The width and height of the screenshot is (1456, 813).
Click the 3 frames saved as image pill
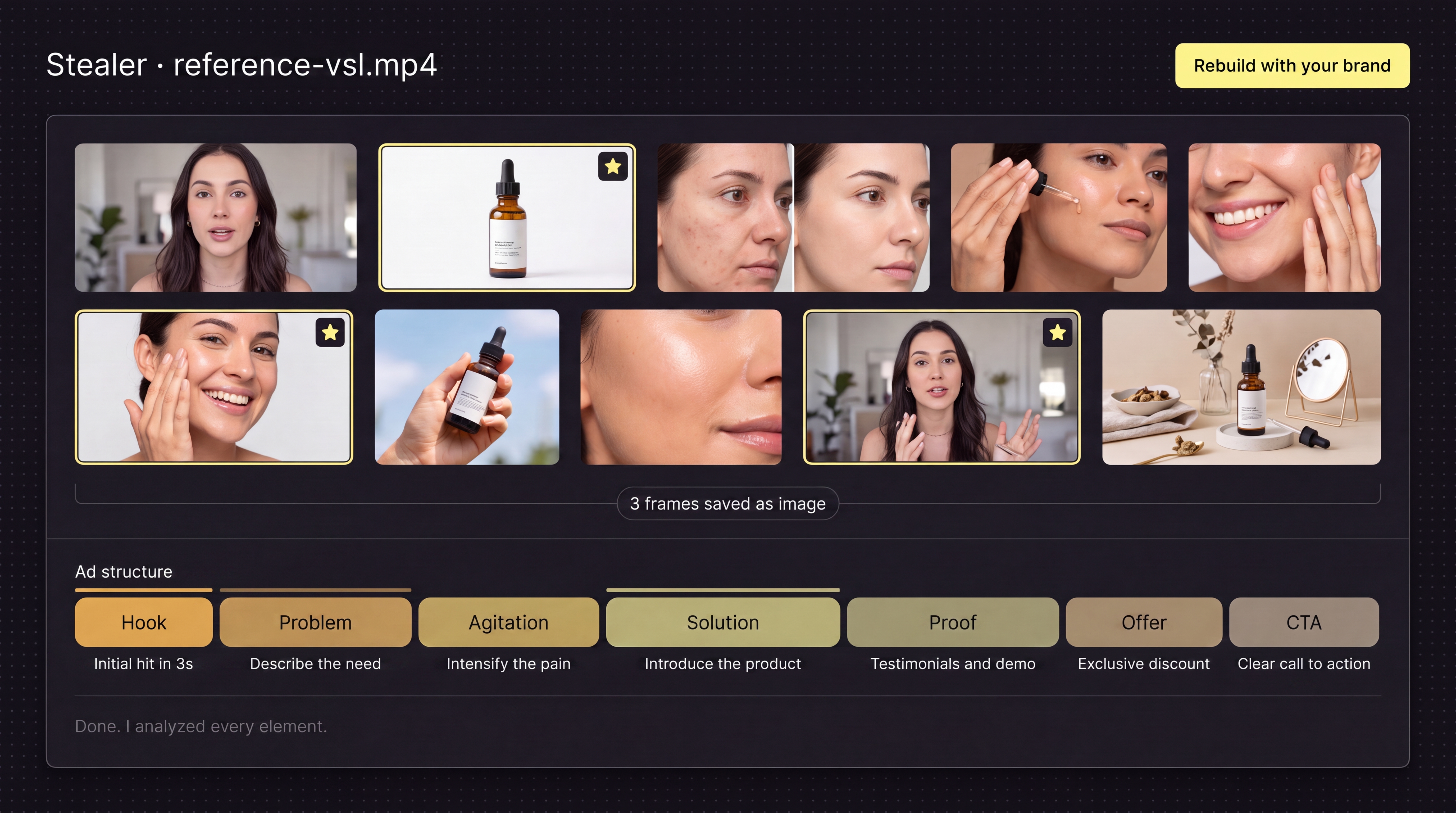pos(727,503)
